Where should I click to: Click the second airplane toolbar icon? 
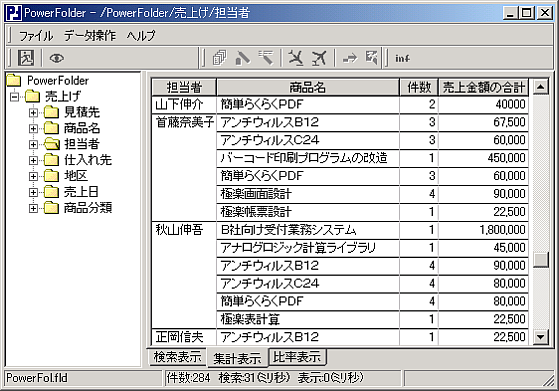[x=319, y=58]
